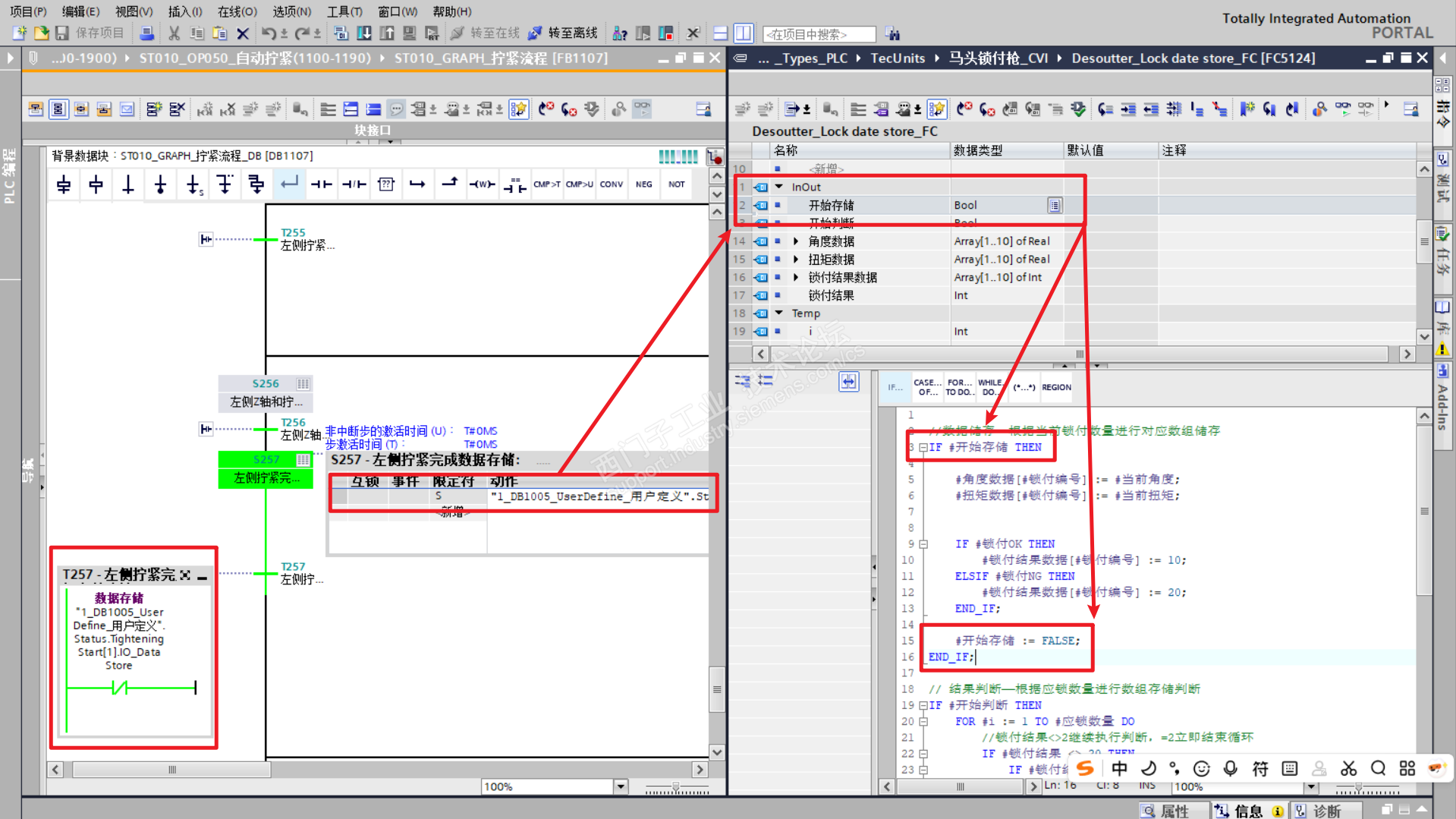Collapse the T257 transition condition box

tap(203, 577)
